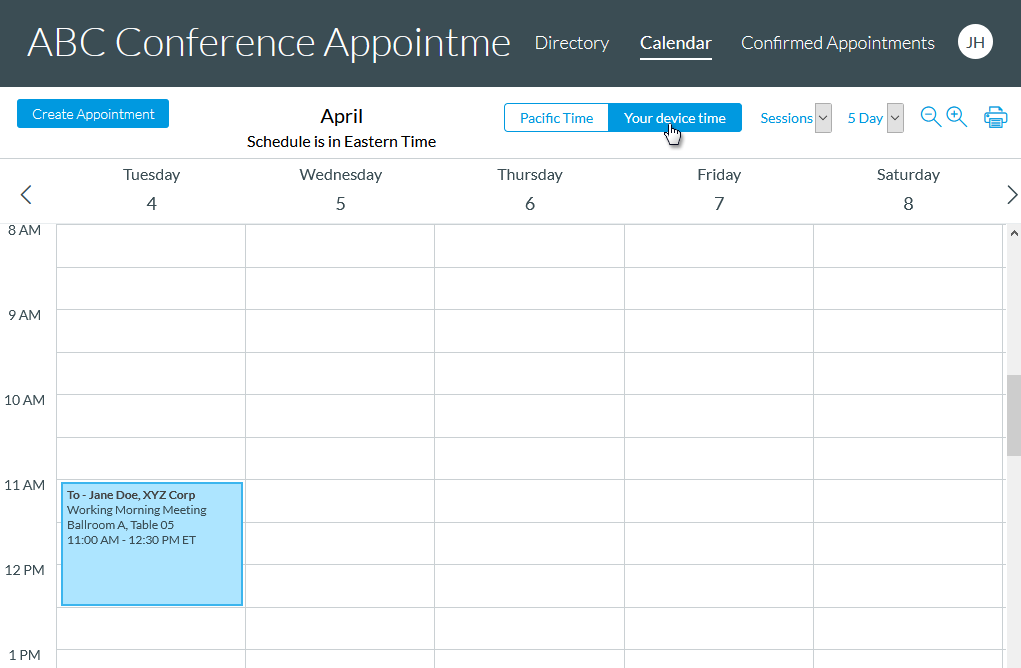Open the Sessions dropdown

pyautogui.click(x=822, y=117)
